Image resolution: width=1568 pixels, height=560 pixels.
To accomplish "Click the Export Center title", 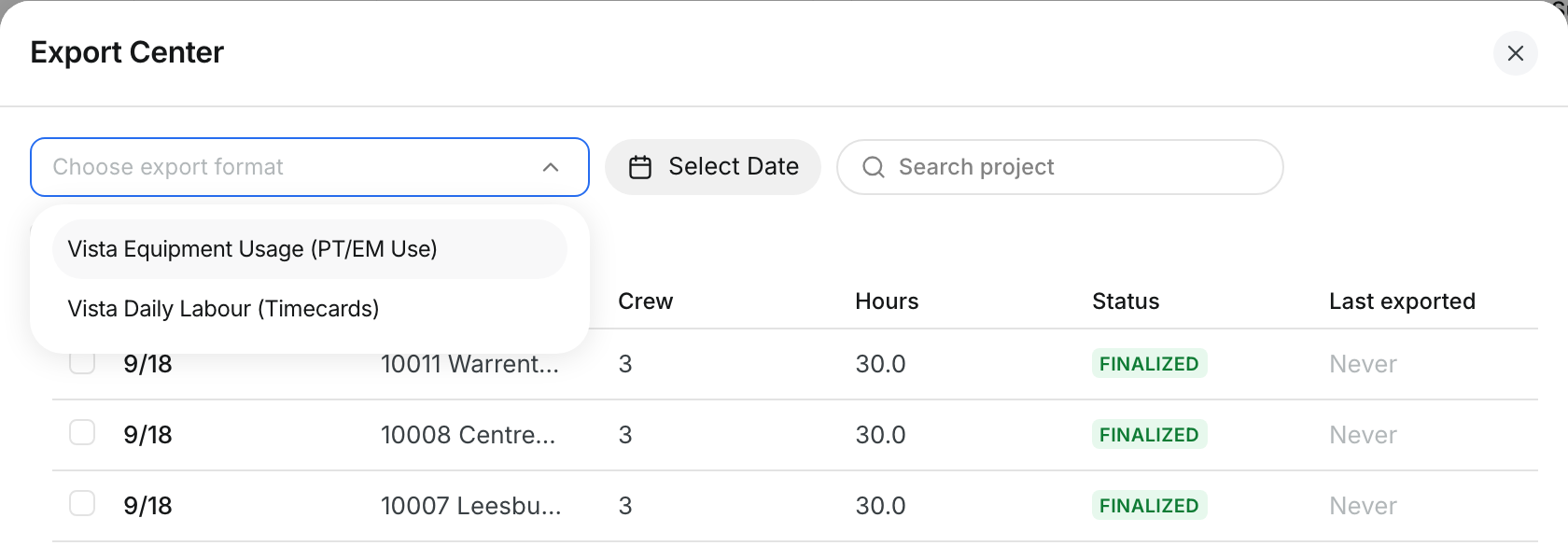I will click(x=127, y=52).
